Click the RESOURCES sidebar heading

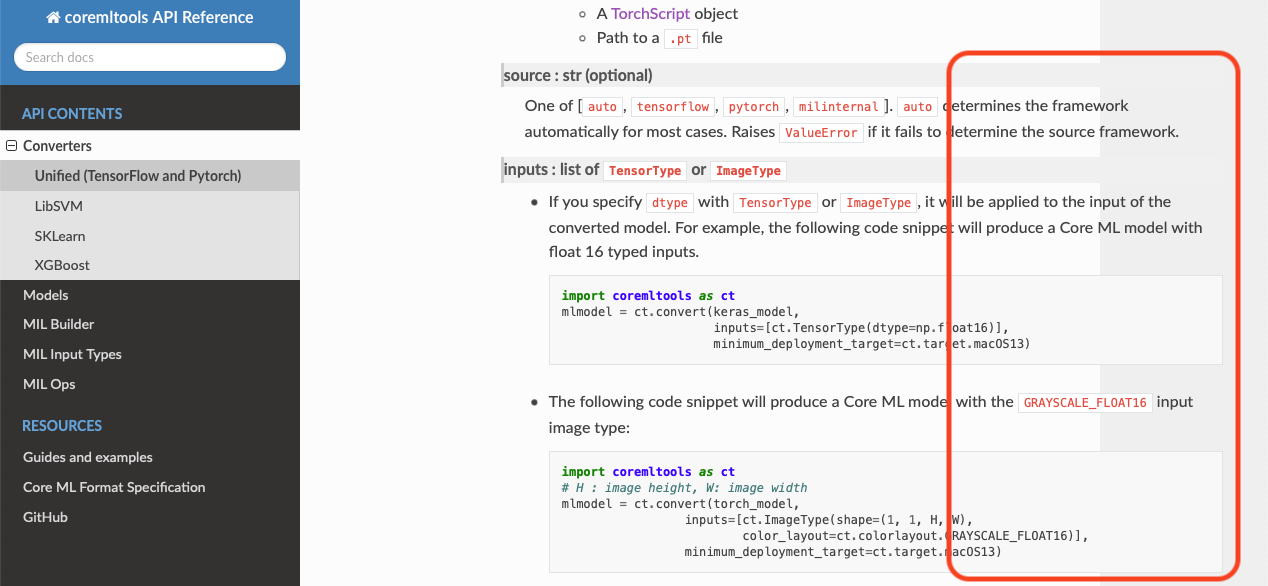[x=62, y=426]
